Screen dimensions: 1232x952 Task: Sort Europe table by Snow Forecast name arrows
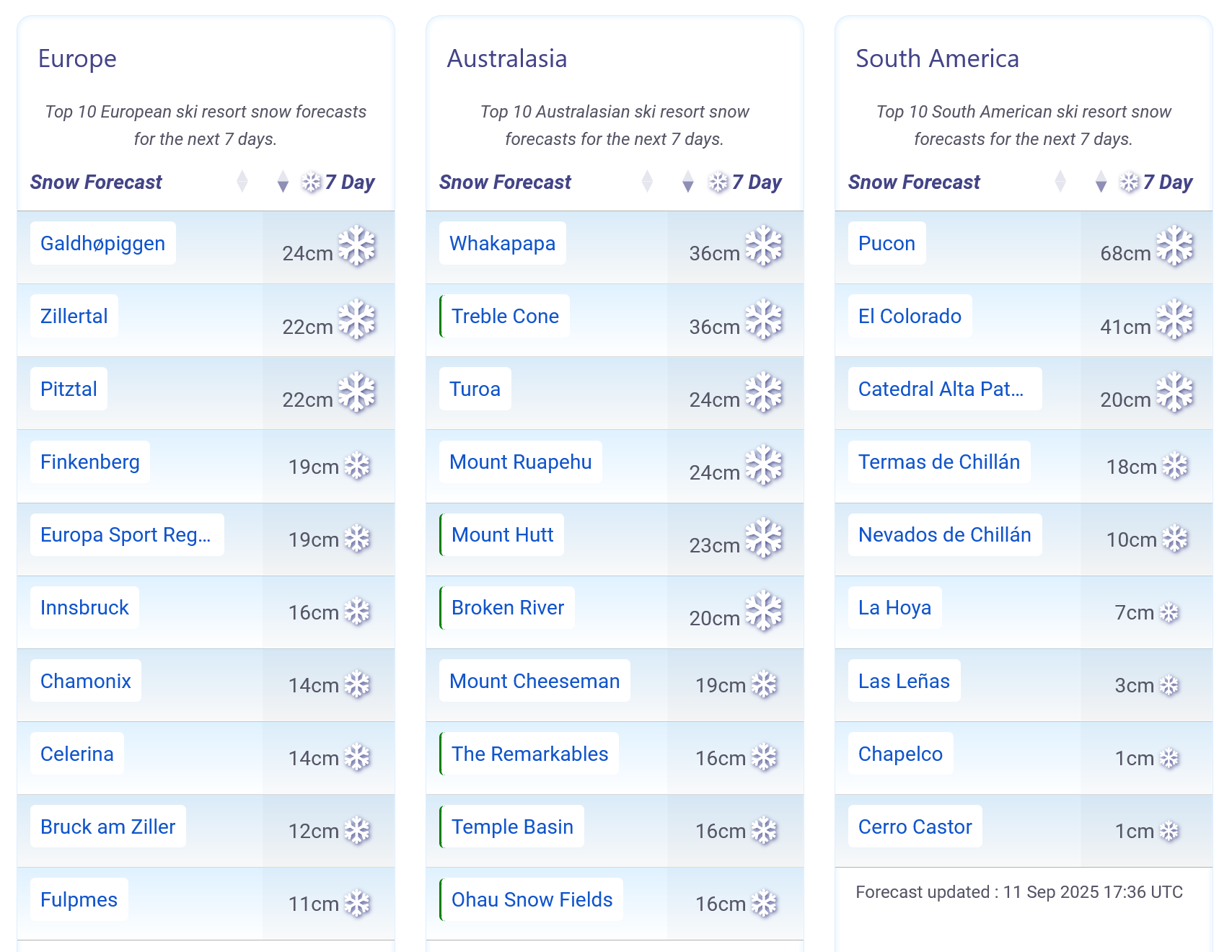pyautogui.click(x=242, y=182)
